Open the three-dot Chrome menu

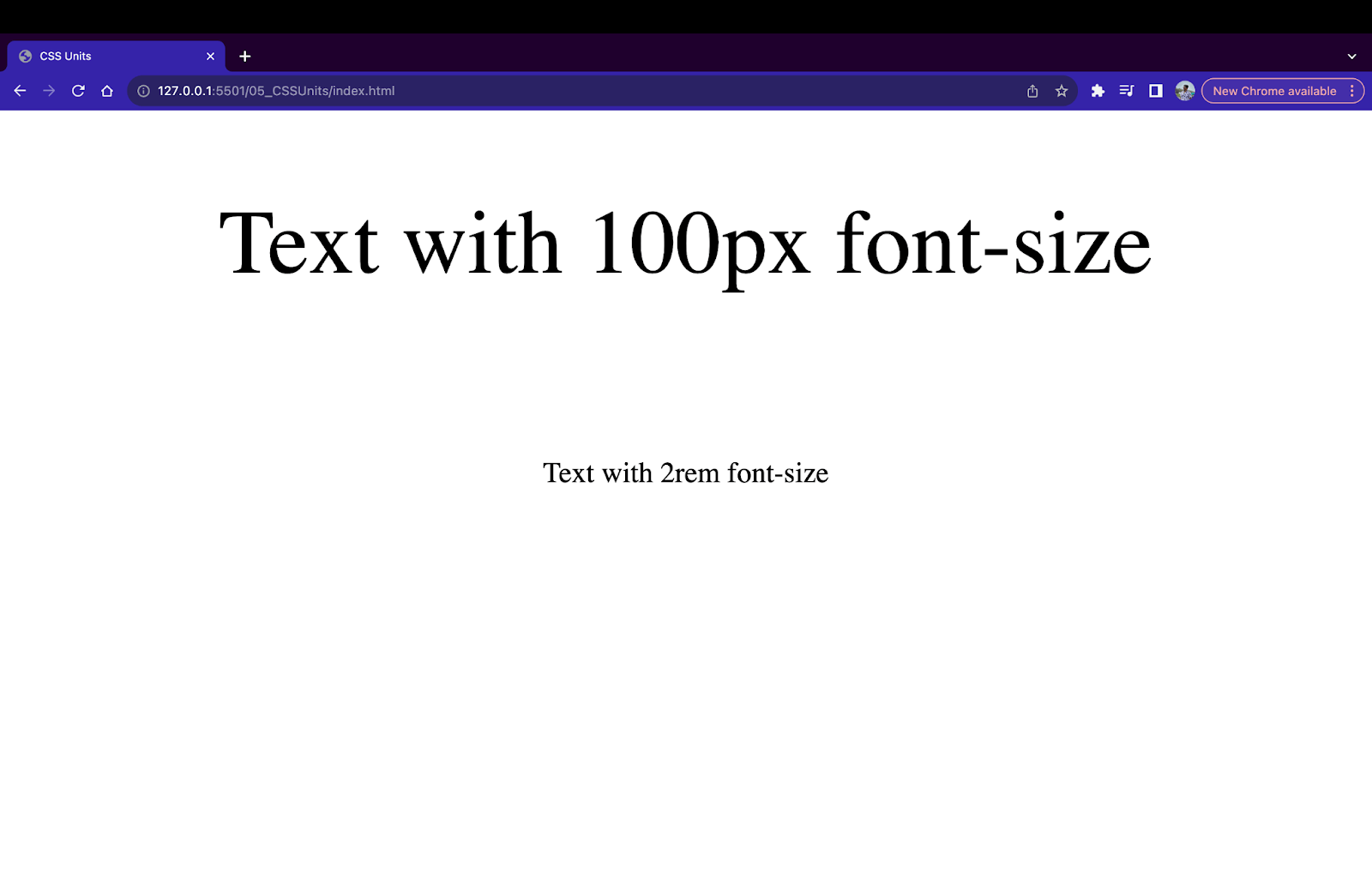pos(1353,90)
